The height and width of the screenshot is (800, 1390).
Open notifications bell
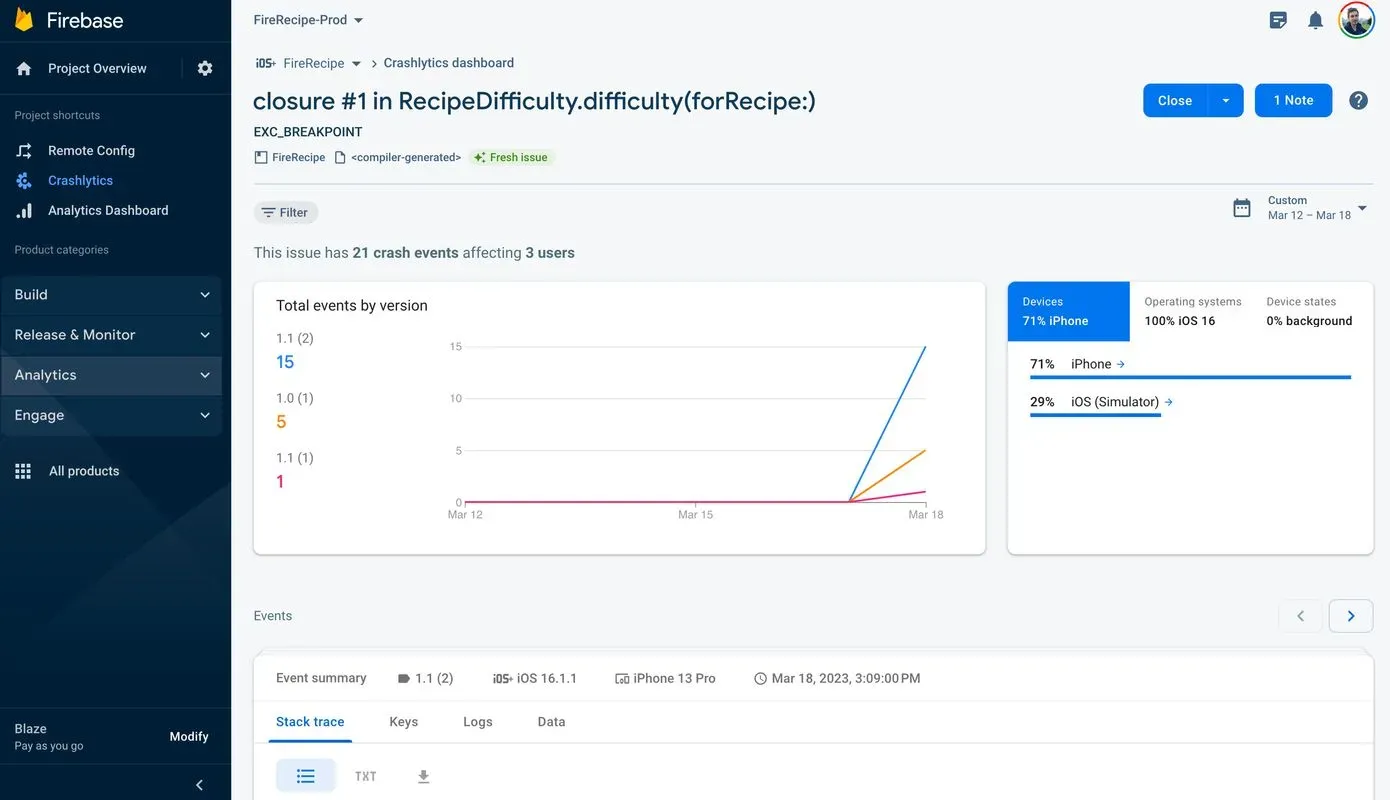[x=1316, y=20]
